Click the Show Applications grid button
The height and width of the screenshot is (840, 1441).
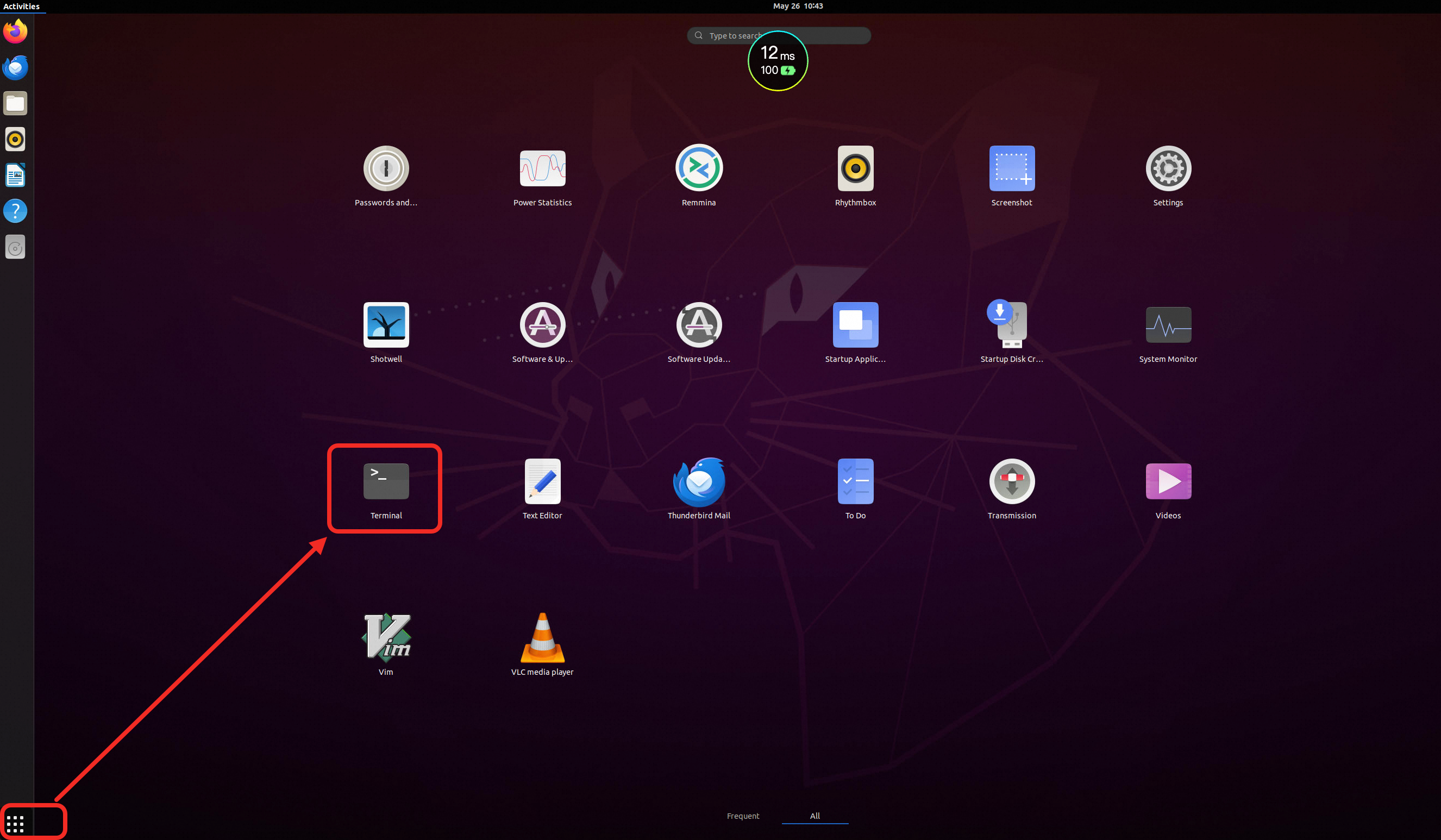15,824
